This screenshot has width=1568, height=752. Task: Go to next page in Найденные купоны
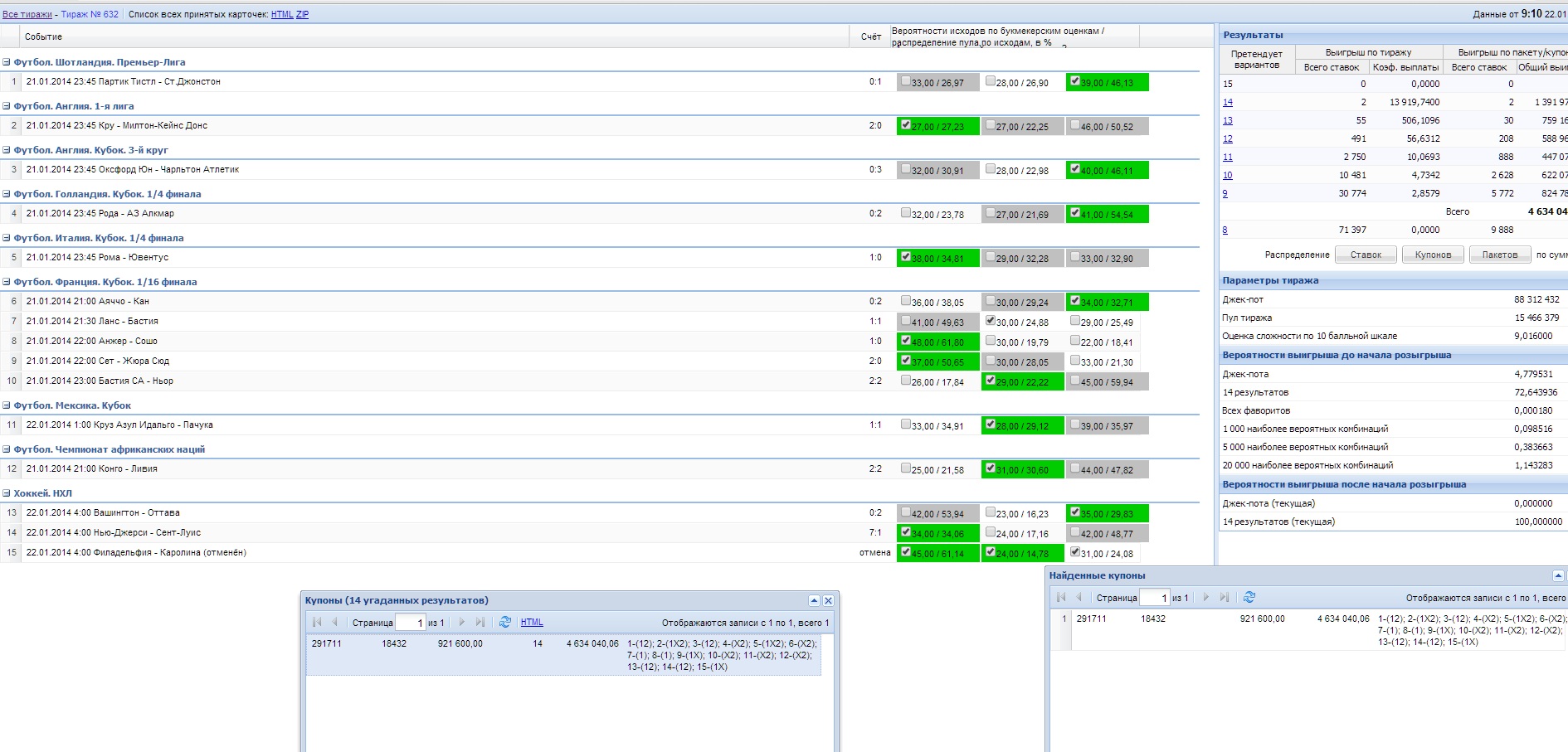(x=1206, y=597)
